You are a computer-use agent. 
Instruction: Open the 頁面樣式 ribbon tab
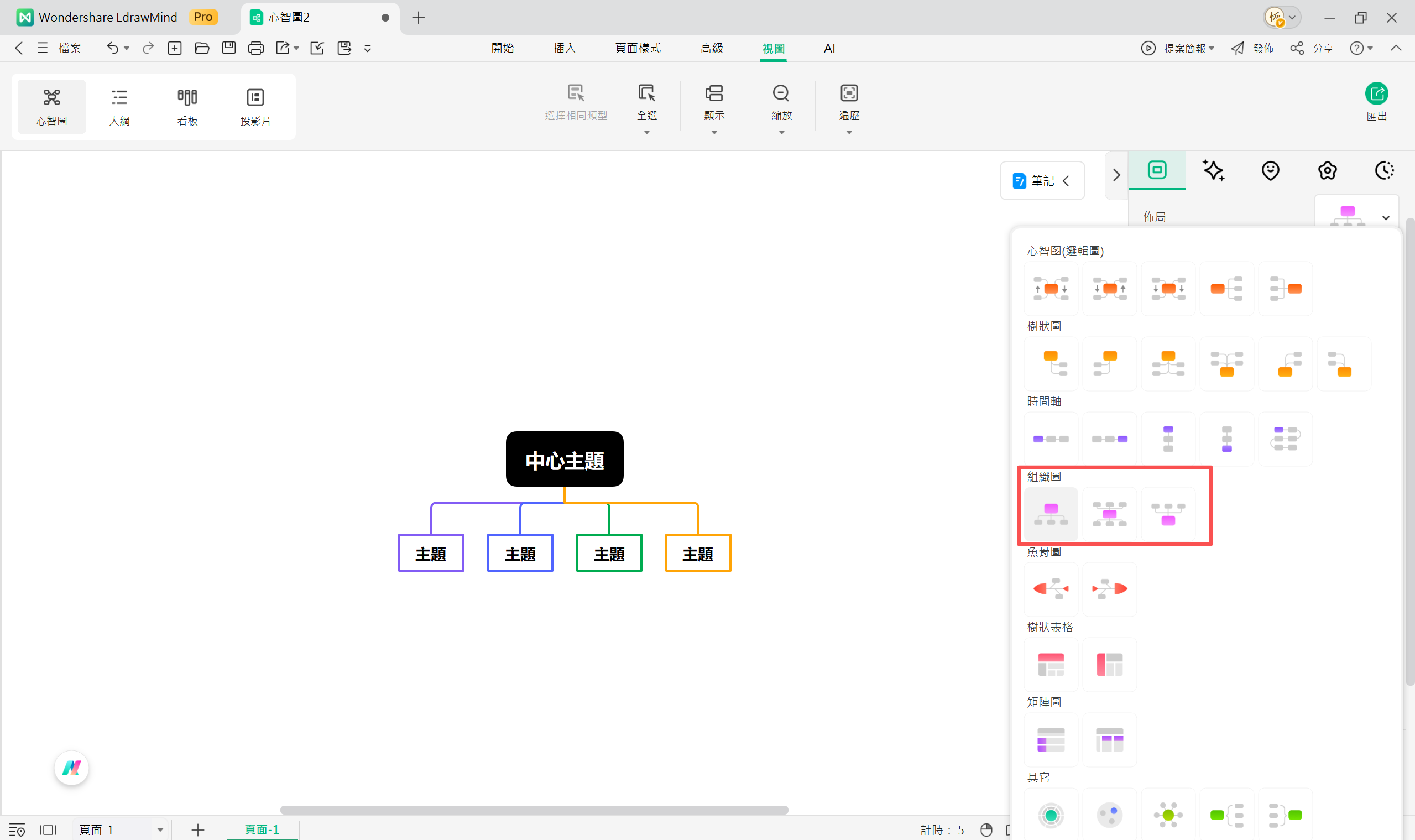638,48
